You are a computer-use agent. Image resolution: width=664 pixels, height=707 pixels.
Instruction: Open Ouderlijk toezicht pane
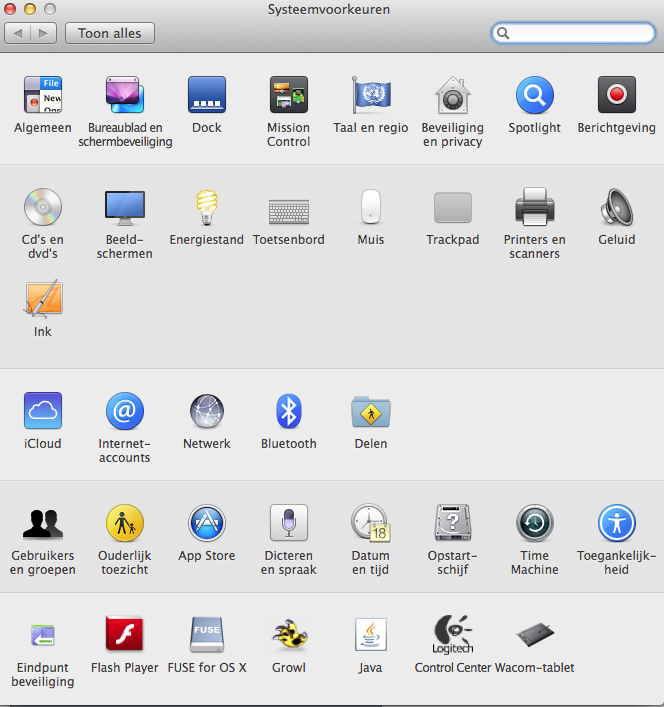[x=125, y=523]
